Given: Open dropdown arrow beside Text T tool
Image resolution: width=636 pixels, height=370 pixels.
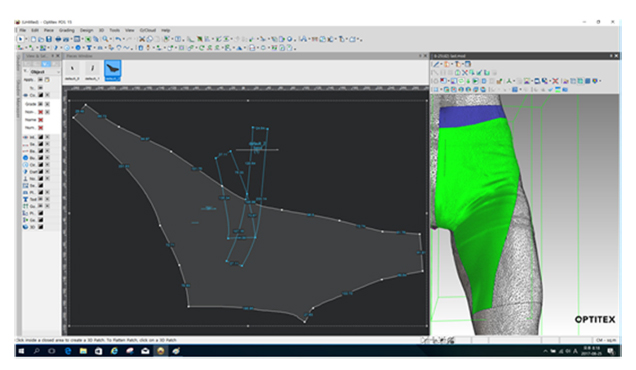Looking at the screenshot, I should [95, 47].
